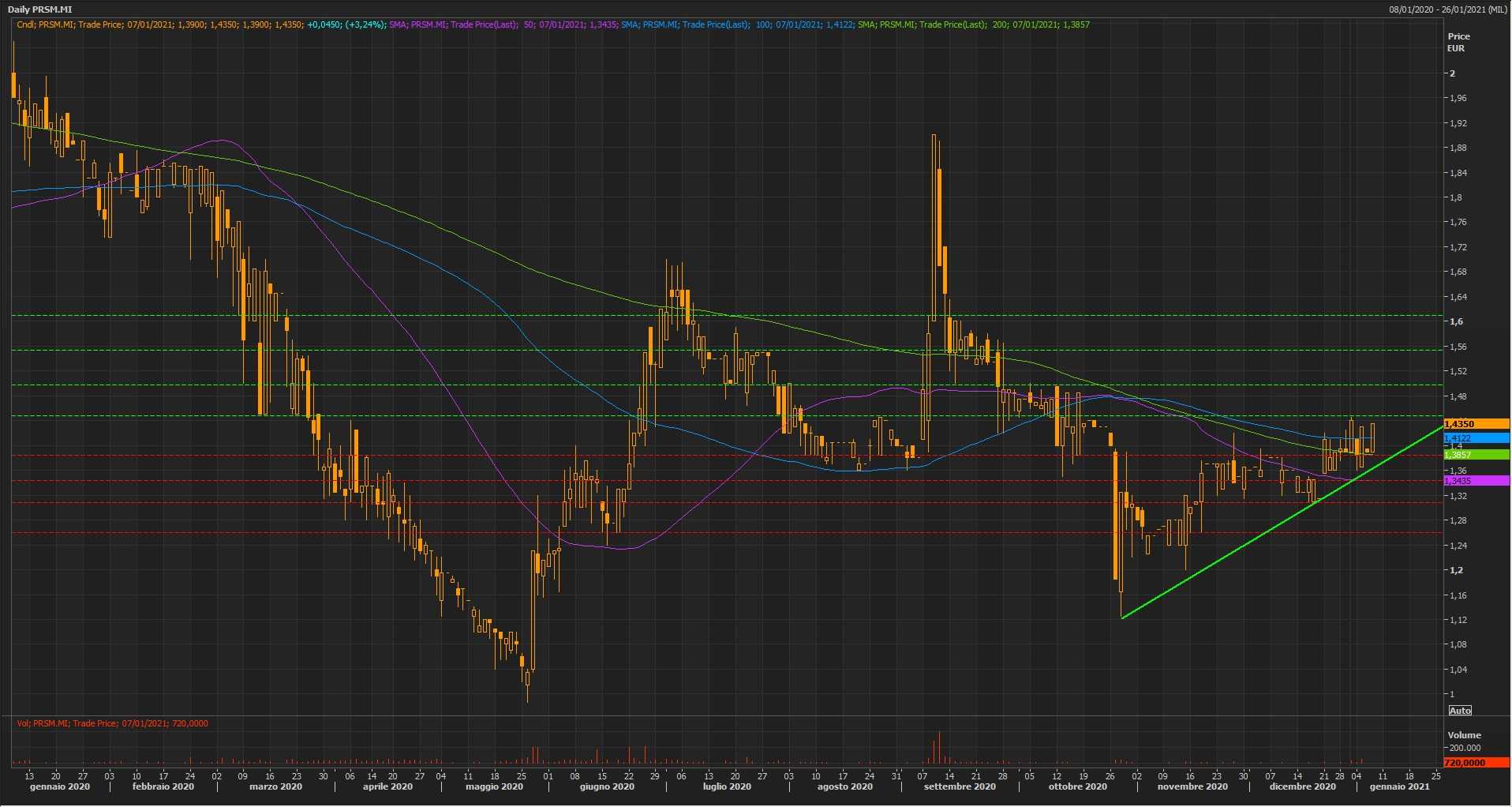Click the red 720,0000 volume tag
The width and height of the screenshot is (1512, 807).
[x=1474, y=763]
